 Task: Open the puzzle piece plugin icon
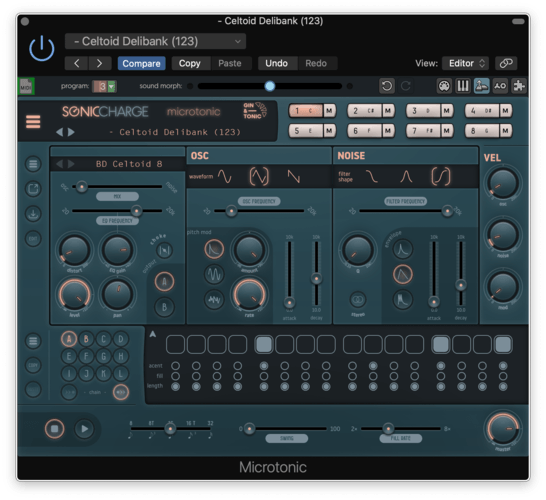pyautogui.click(x=519, y=86)
